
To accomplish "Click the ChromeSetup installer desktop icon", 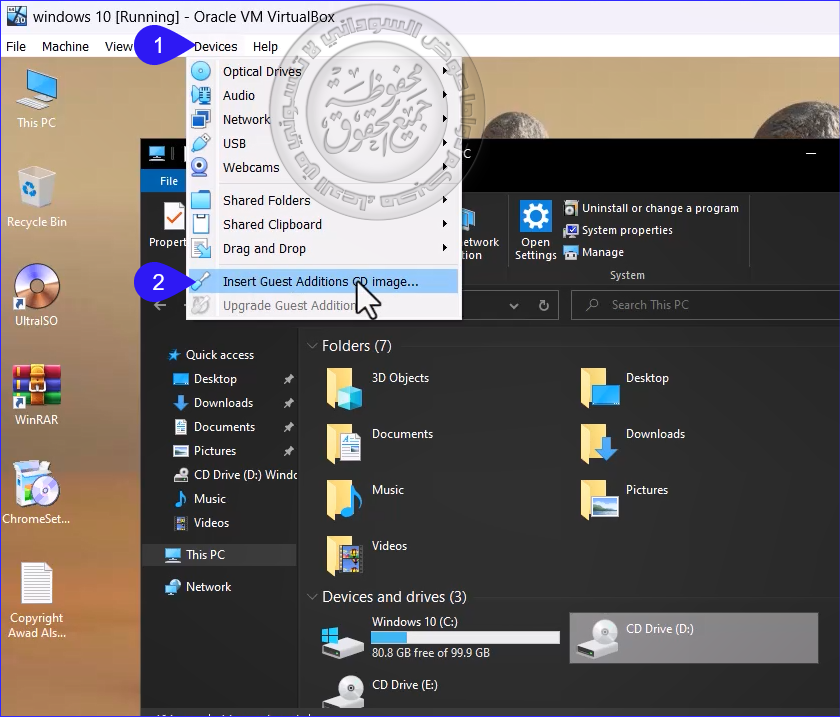I will (x=36, y=488).
